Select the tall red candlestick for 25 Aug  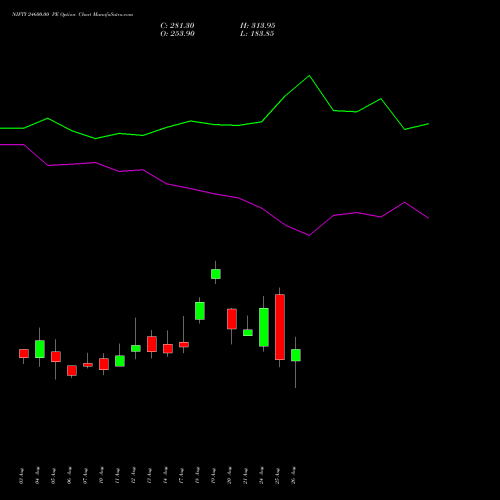pos(280,327)
